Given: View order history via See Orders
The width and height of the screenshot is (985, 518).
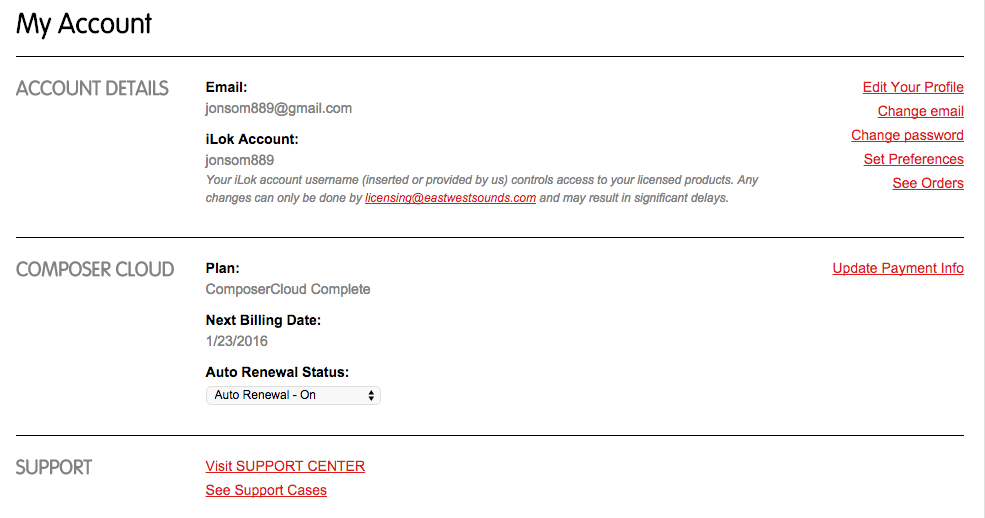Looking at the screenshot, I should (928, 183).
